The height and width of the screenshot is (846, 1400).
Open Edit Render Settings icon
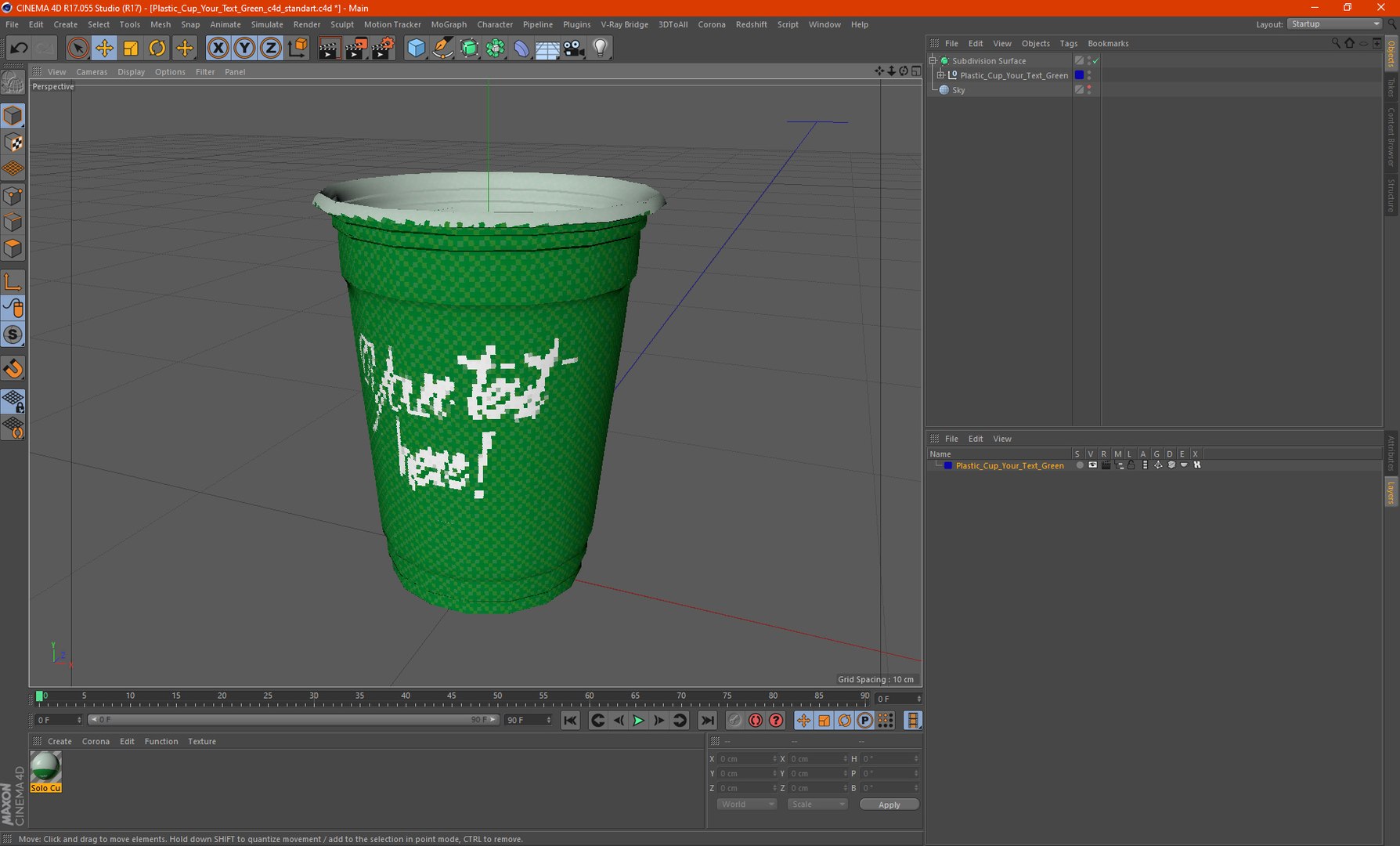382,49
